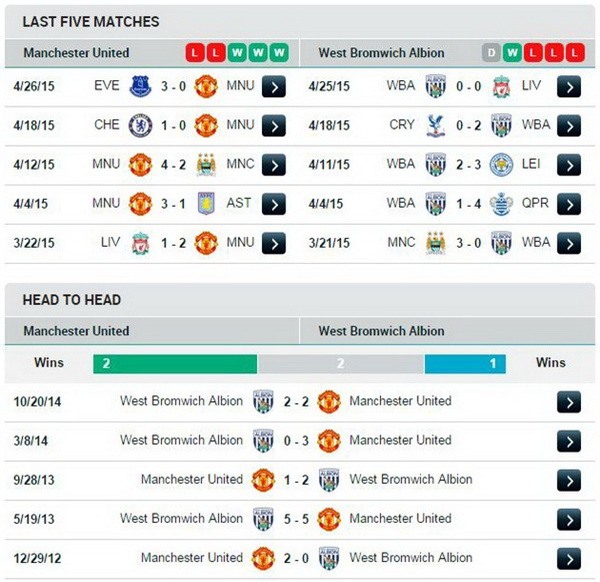Click blue West Bromwich wins bar
This screenshot has height=582, width=600.
[x=464, y=364]
